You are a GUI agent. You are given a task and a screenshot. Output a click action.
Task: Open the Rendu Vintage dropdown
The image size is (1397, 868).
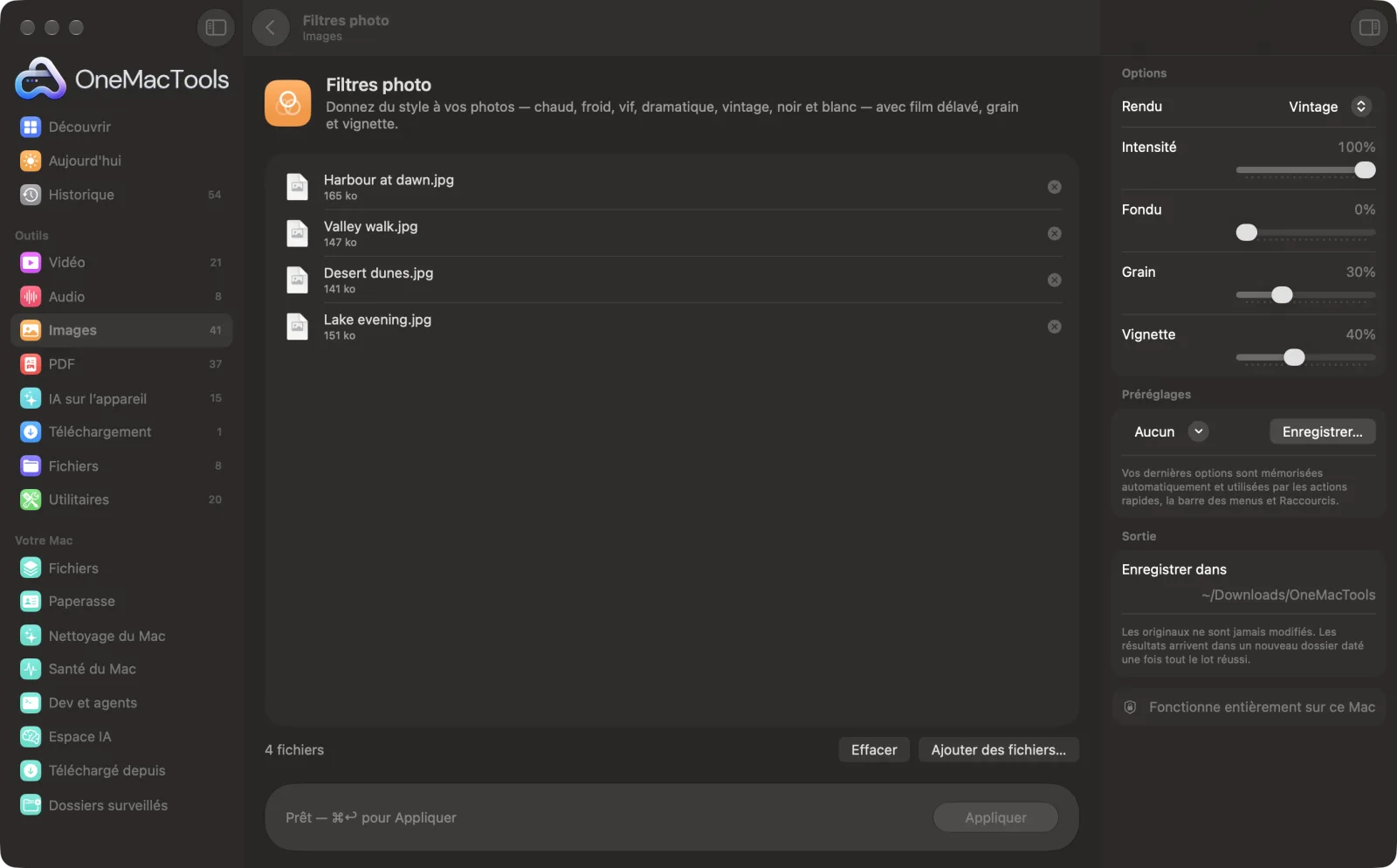pyautogui.click(x=1330, y=107)
